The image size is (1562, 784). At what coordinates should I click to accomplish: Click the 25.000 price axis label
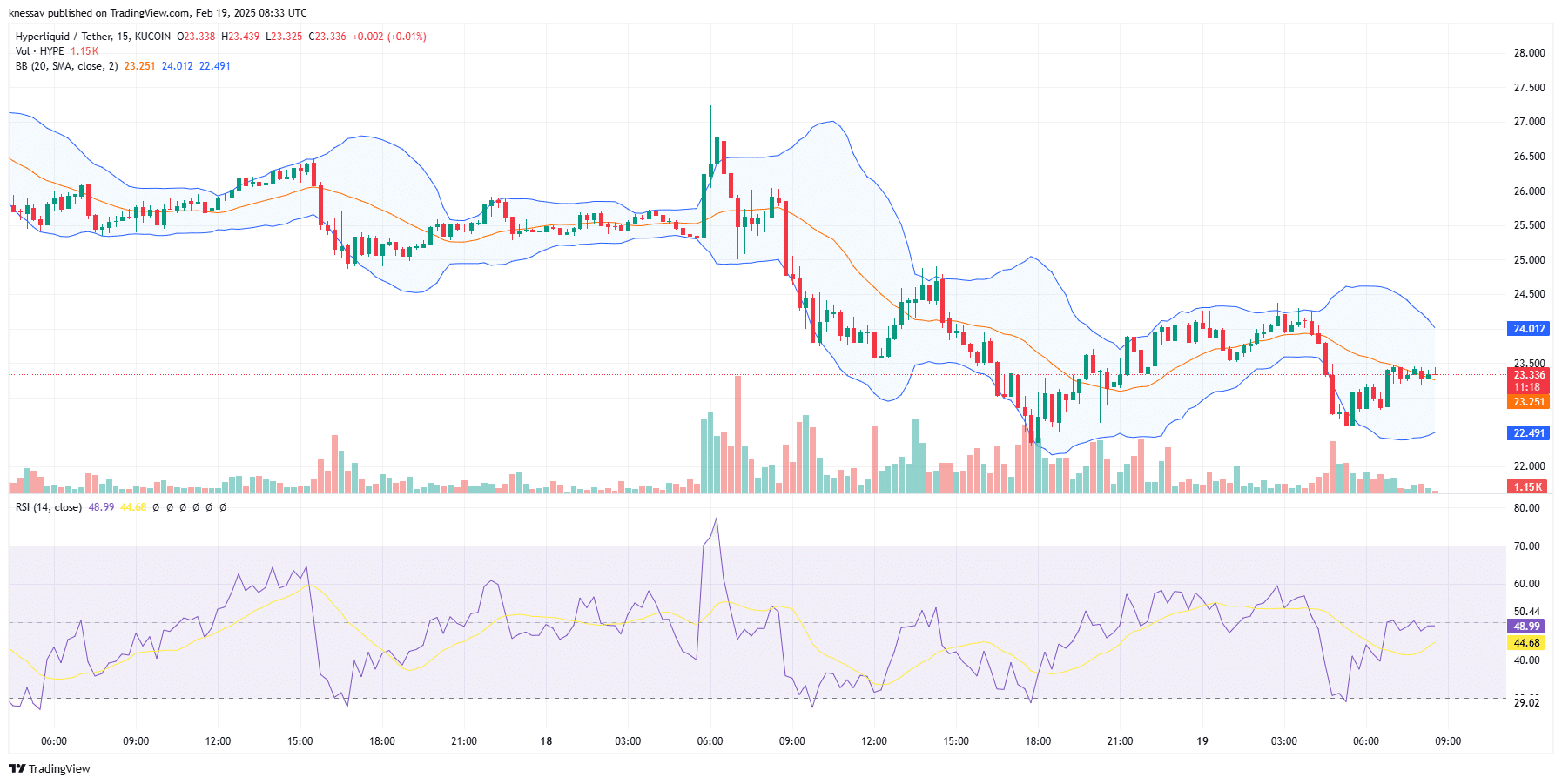[1529, 260]
